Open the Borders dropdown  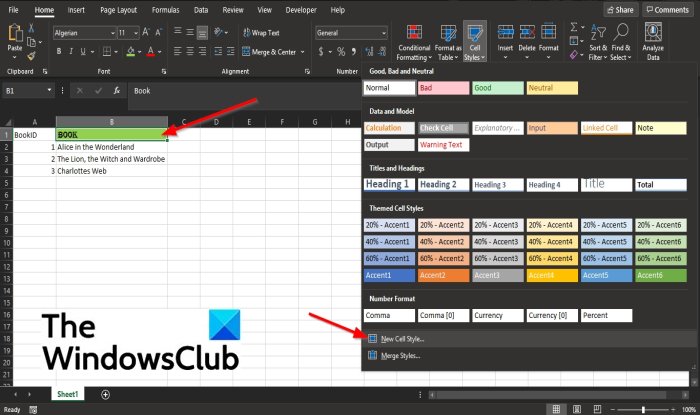[x=115, y=52]
